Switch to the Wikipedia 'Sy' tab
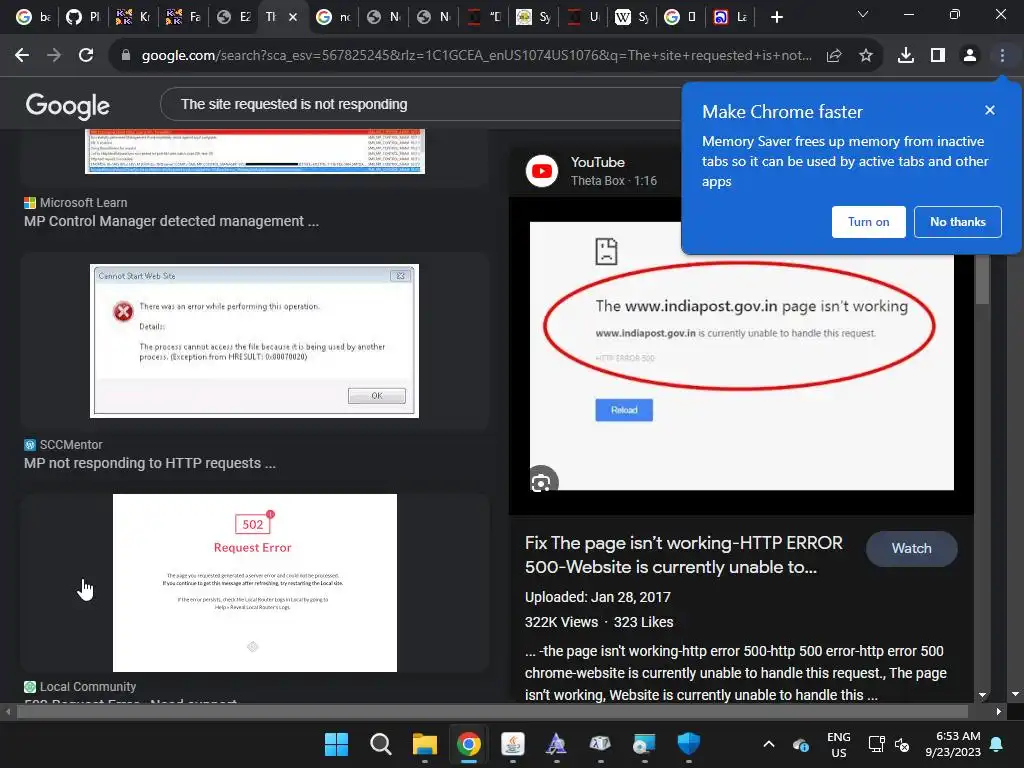The height and width of the screenshot is (768, 1024). (631, 17)
